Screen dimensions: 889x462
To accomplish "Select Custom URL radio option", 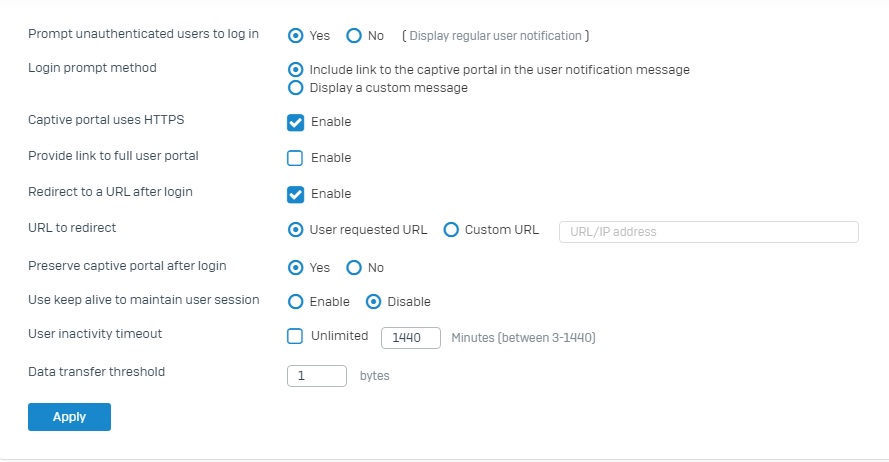I will (x=451, y=230).
